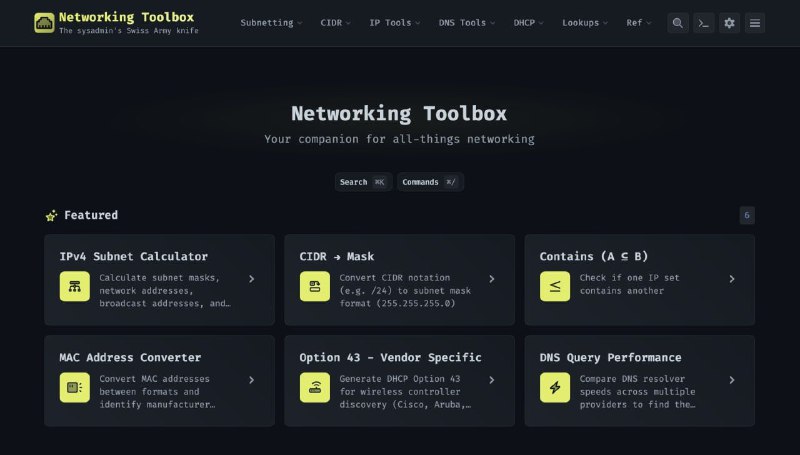
Task: Click the Featured count badge
Action: coord(747,215)
